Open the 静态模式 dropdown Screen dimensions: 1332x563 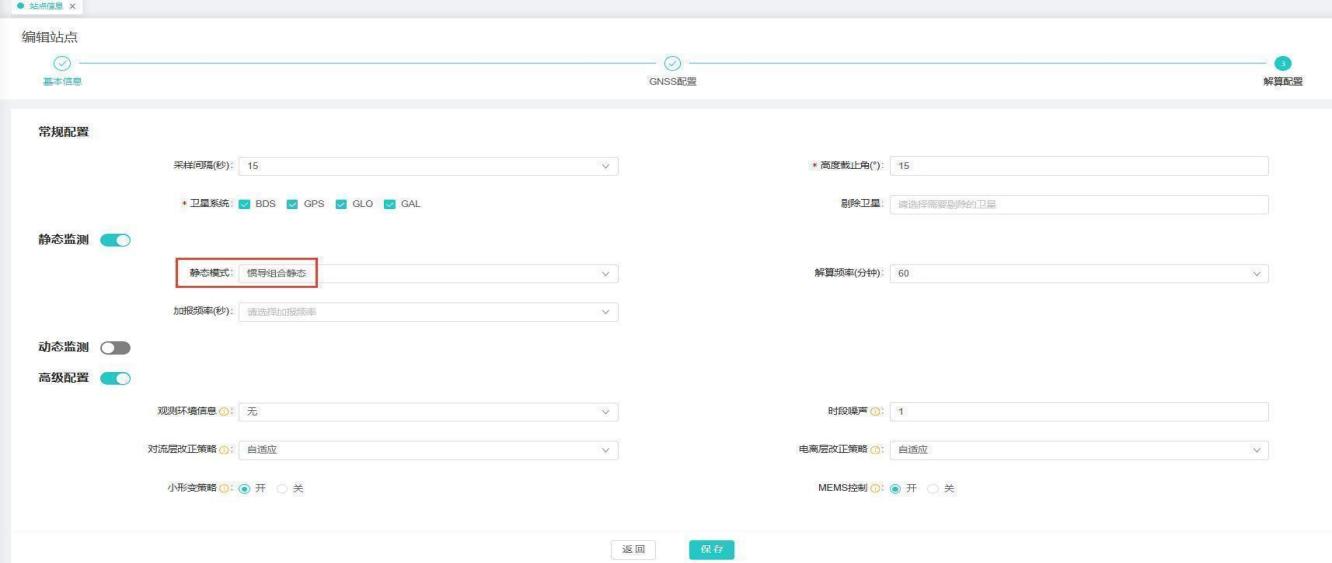428,273
